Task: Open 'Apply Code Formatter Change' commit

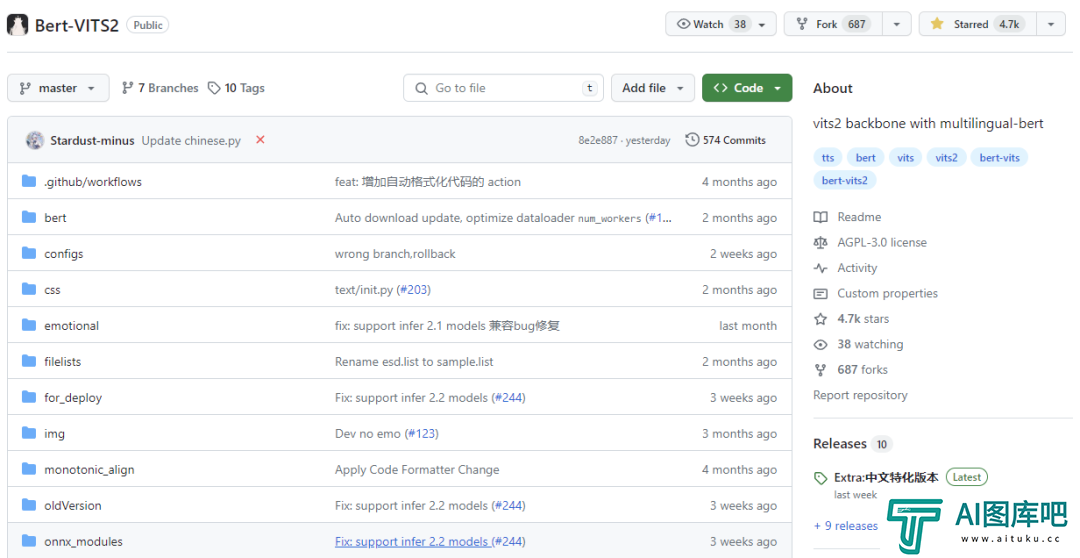Action: 417,470
